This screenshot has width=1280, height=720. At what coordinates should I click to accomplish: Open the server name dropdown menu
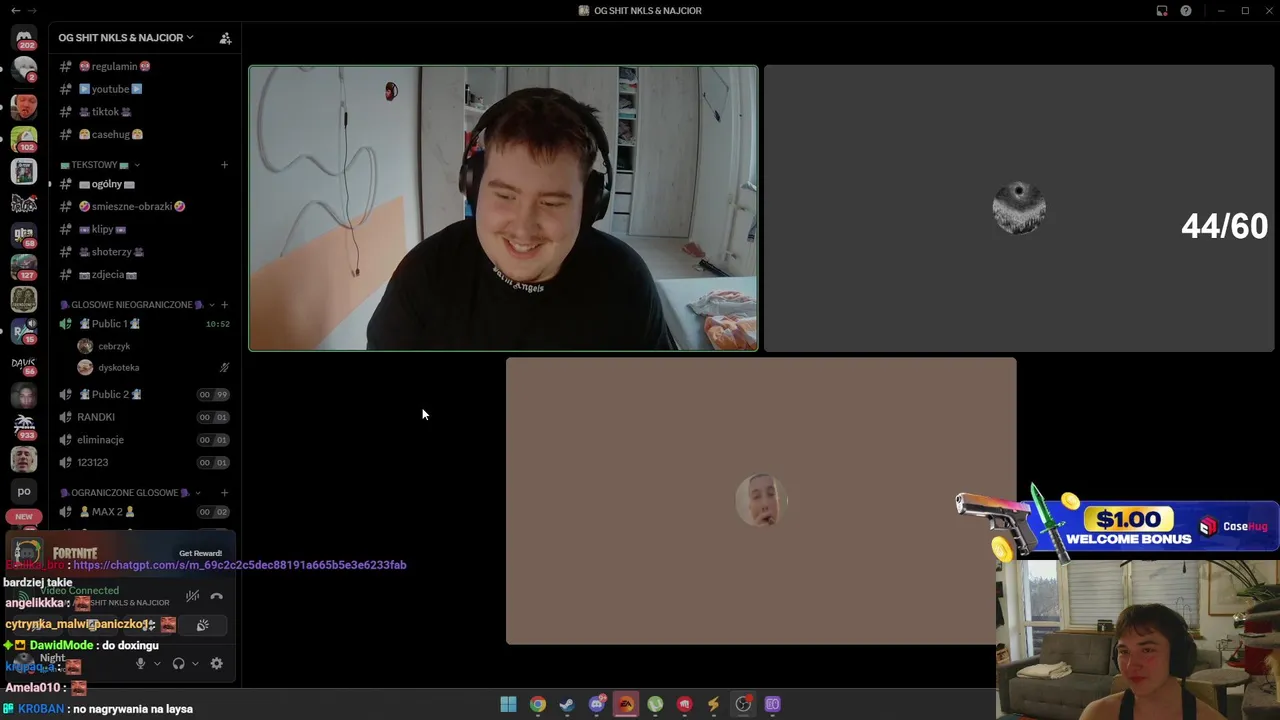126,38
